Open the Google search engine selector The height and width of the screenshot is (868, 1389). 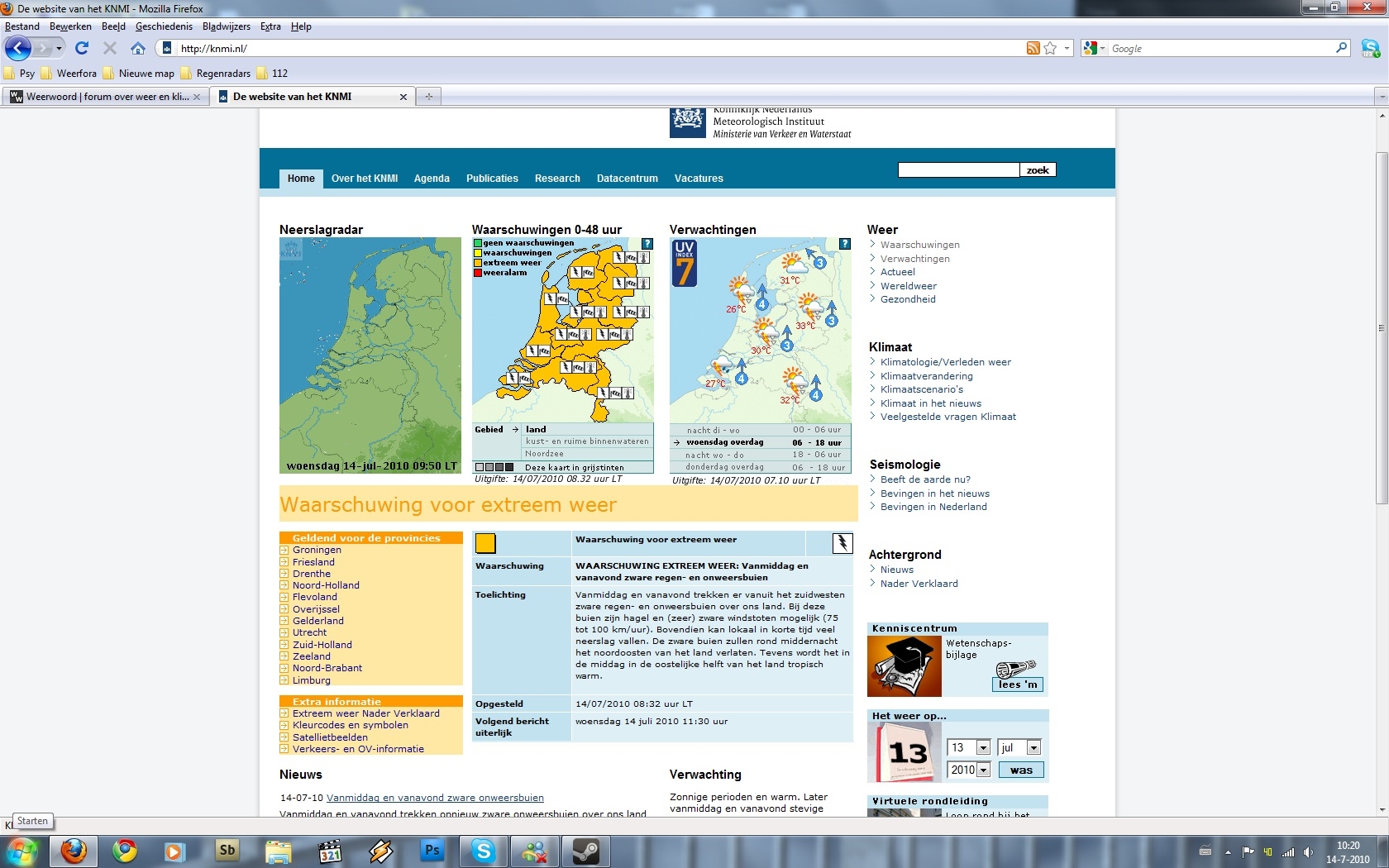pyautogui.click(x=1094, y=49)
